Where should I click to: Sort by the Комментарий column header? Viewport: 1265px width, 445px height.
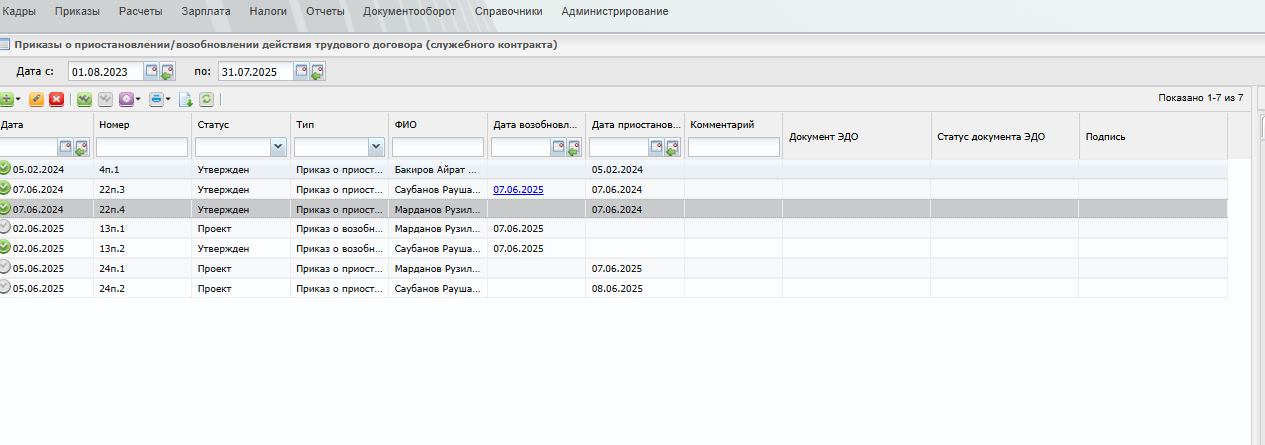pyautogui.click(x=722, y=125)
